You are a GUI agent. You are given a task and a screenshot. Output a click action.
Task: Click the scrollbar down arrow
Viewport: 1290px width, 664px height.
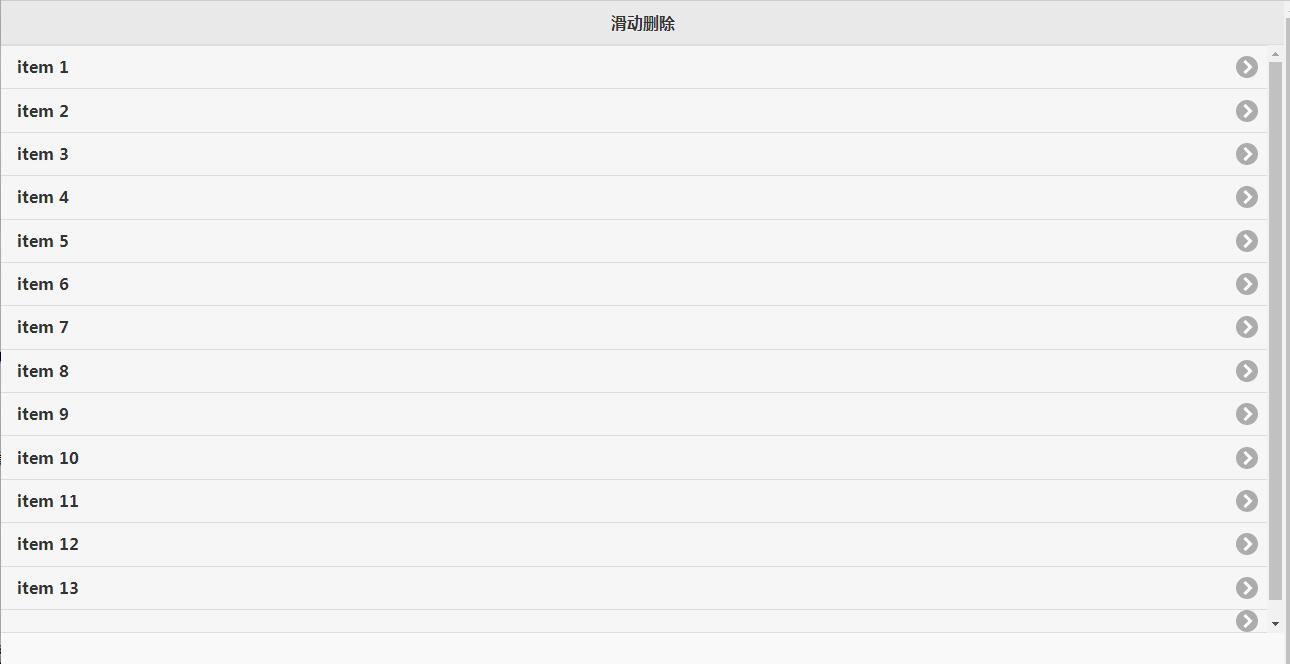(x=1275, y=623)
